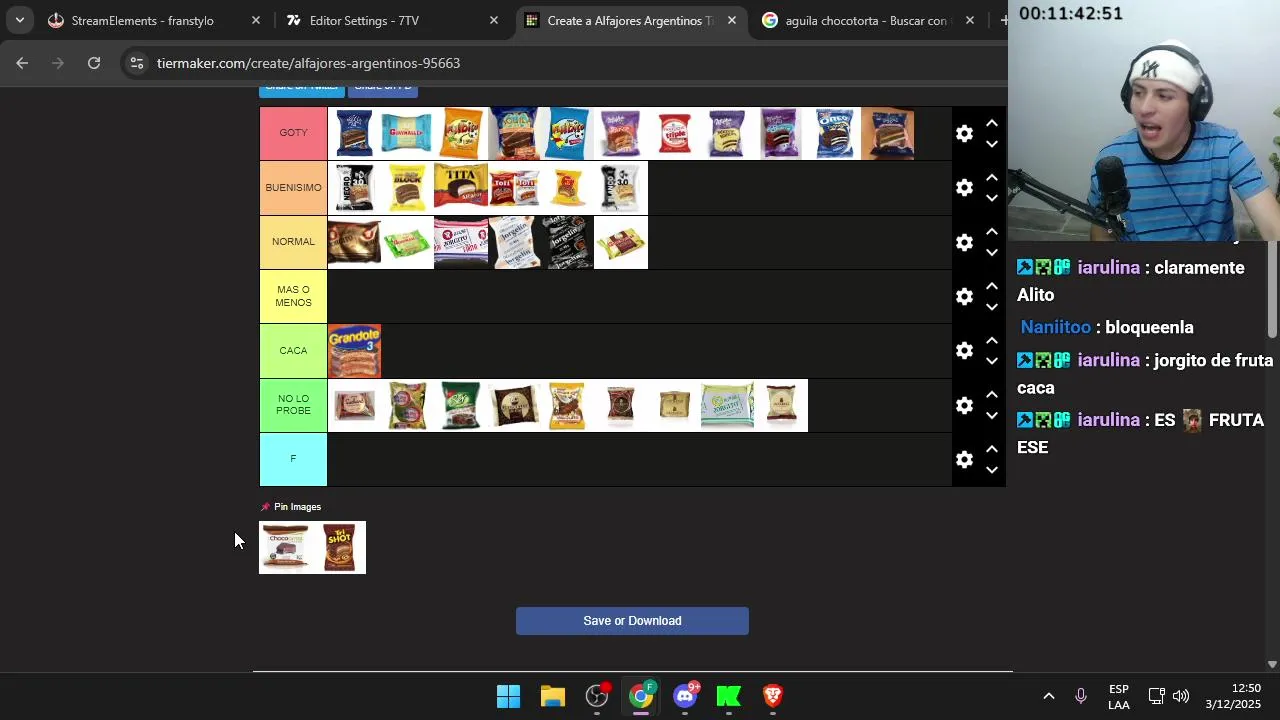Move NORMAL tier down with arrow
The image size is (1280, 720).
991,252
